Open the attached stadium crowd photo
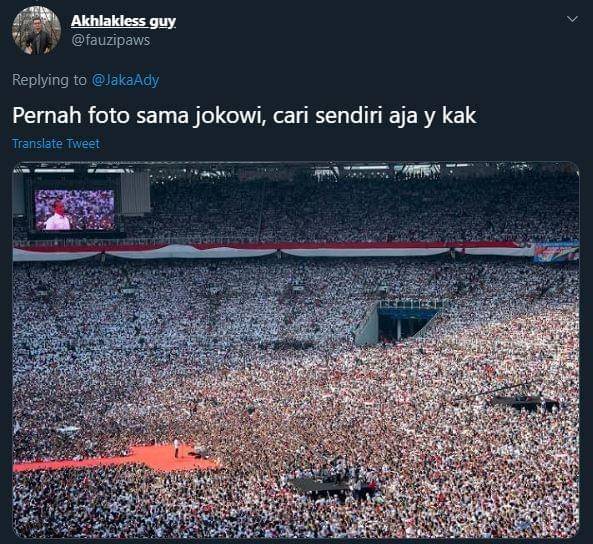The width and height of the screenshot is (593, 544). [x=296, y=350]
